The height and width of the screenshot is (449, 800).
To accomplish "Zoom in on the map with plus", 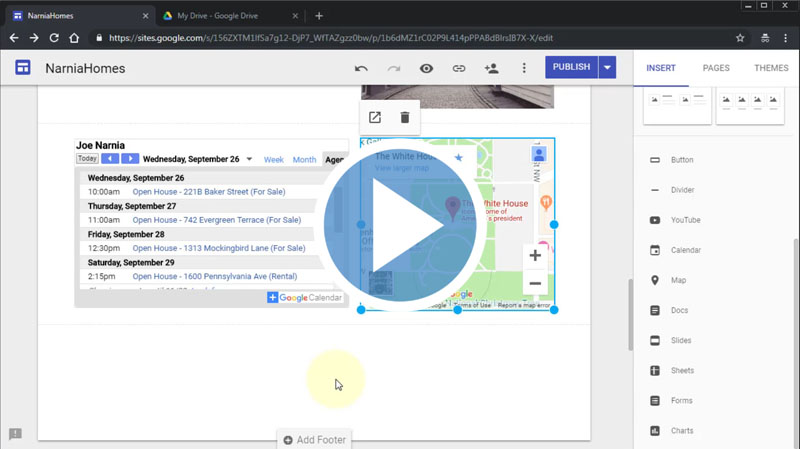I will [535, 255].
